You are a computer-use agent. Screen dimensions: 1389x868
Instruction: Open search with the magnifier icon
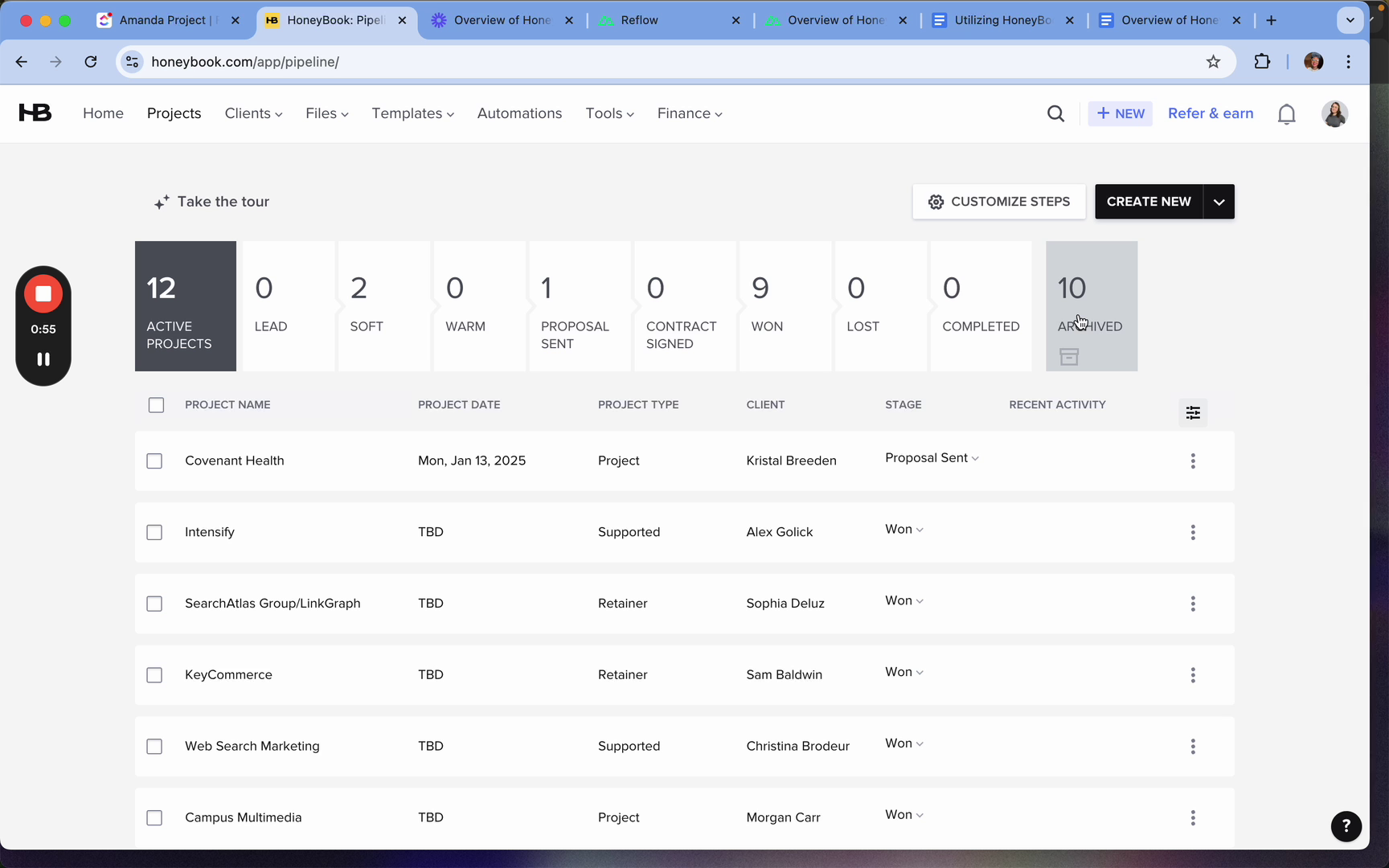click(x=1055, y=114)
